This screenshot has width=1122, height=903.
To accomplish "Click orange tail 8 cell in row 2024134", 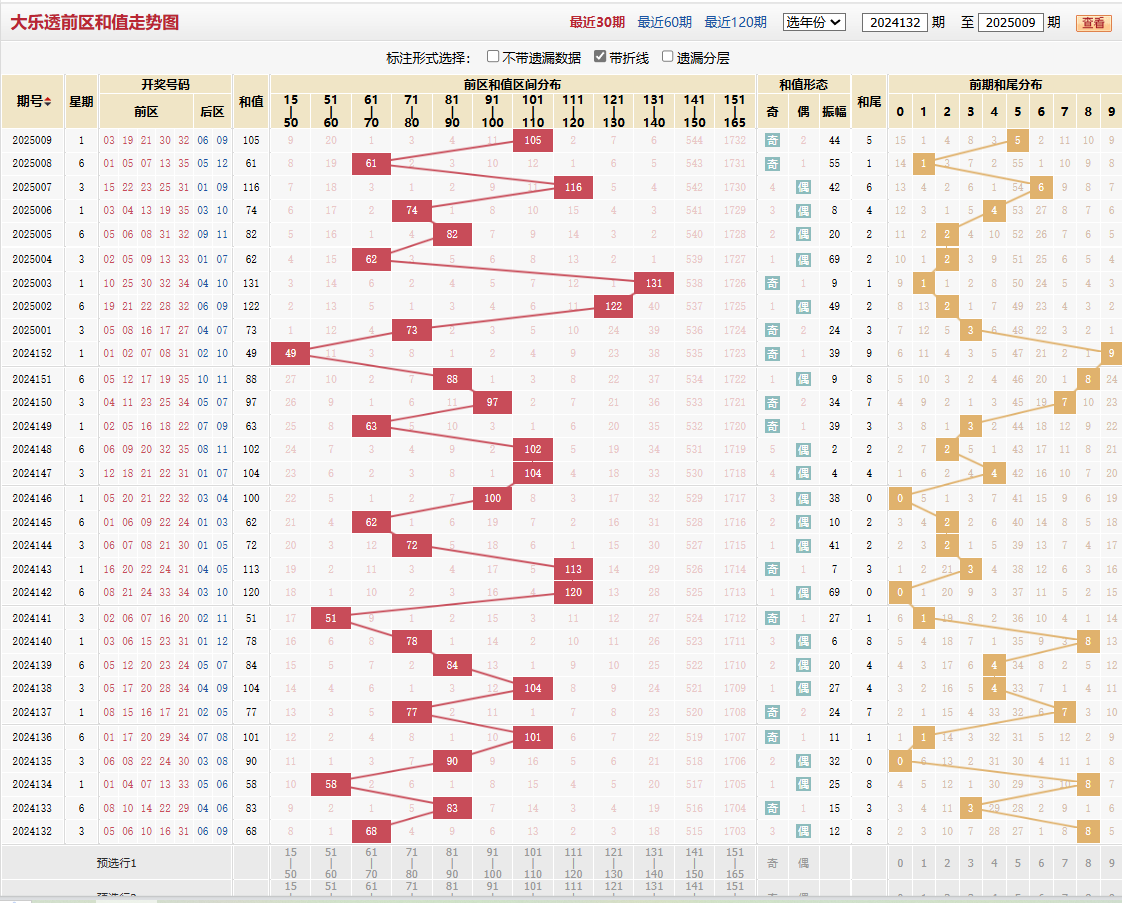I will (x=1088, y=784).
